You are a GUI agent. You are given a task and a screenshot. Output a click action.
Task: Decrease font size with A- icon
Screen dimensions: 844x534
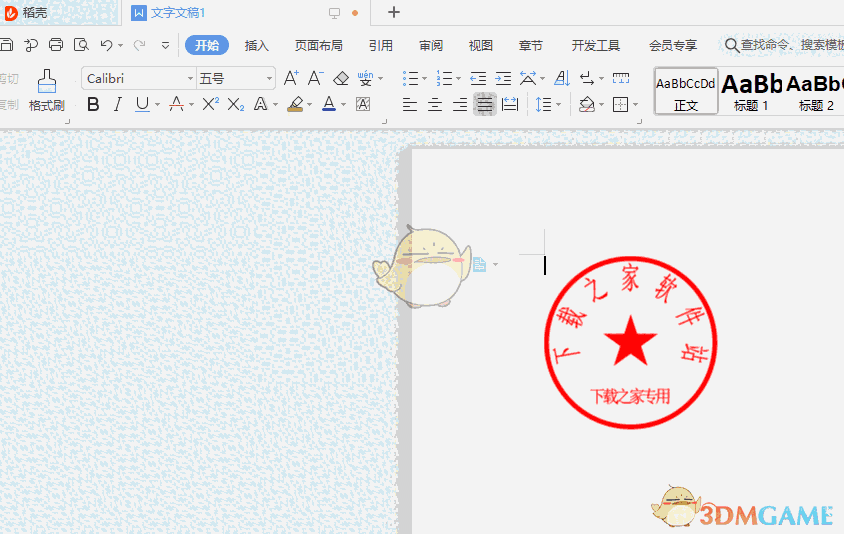point(315,79)
